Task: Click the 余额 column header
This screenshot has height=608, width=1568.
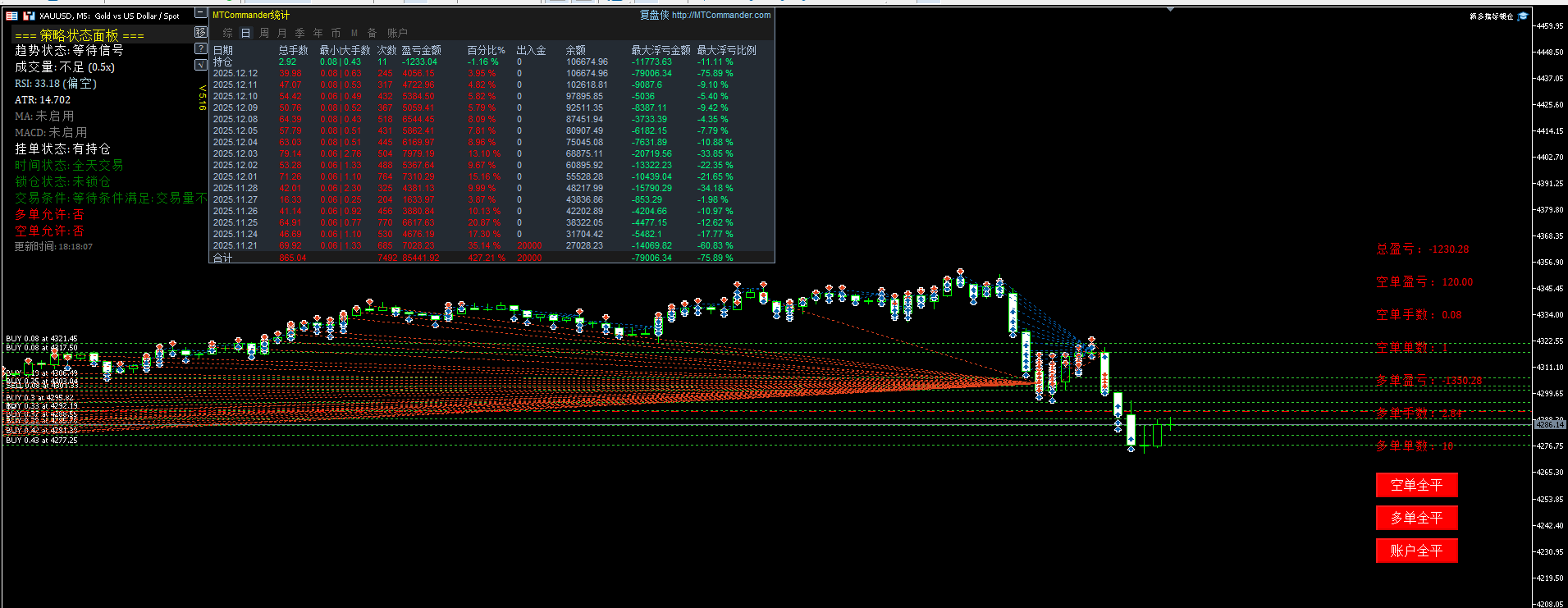Action: [x=576, y=50]
